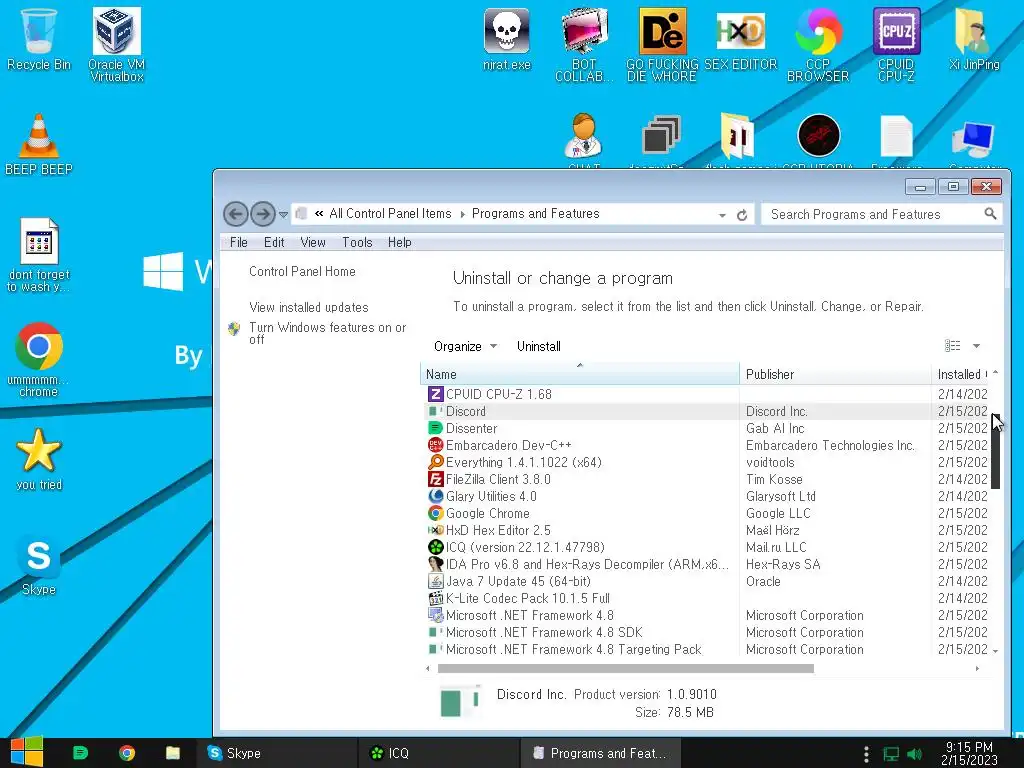1024x768 pixels.
Task: Open the view options dropdown arrow
Action: (x=976, y=345)
